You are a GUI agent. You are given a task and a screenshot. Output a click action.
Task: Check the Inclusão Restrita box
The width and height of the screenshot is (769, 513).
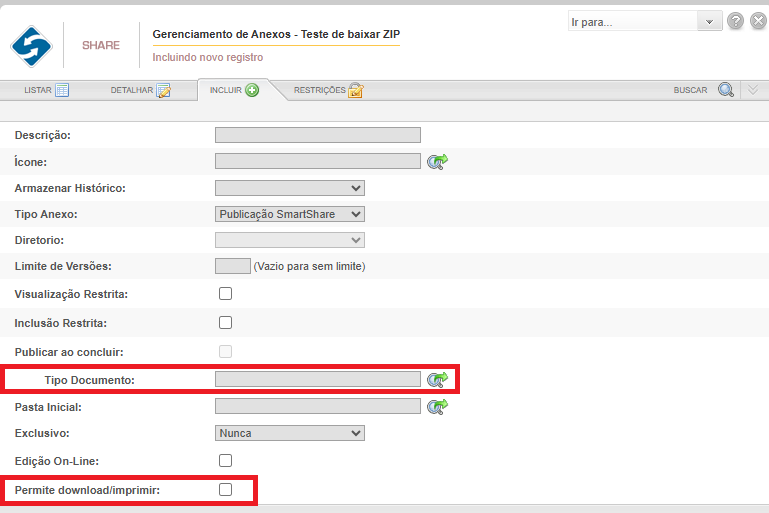click(225, 322)
